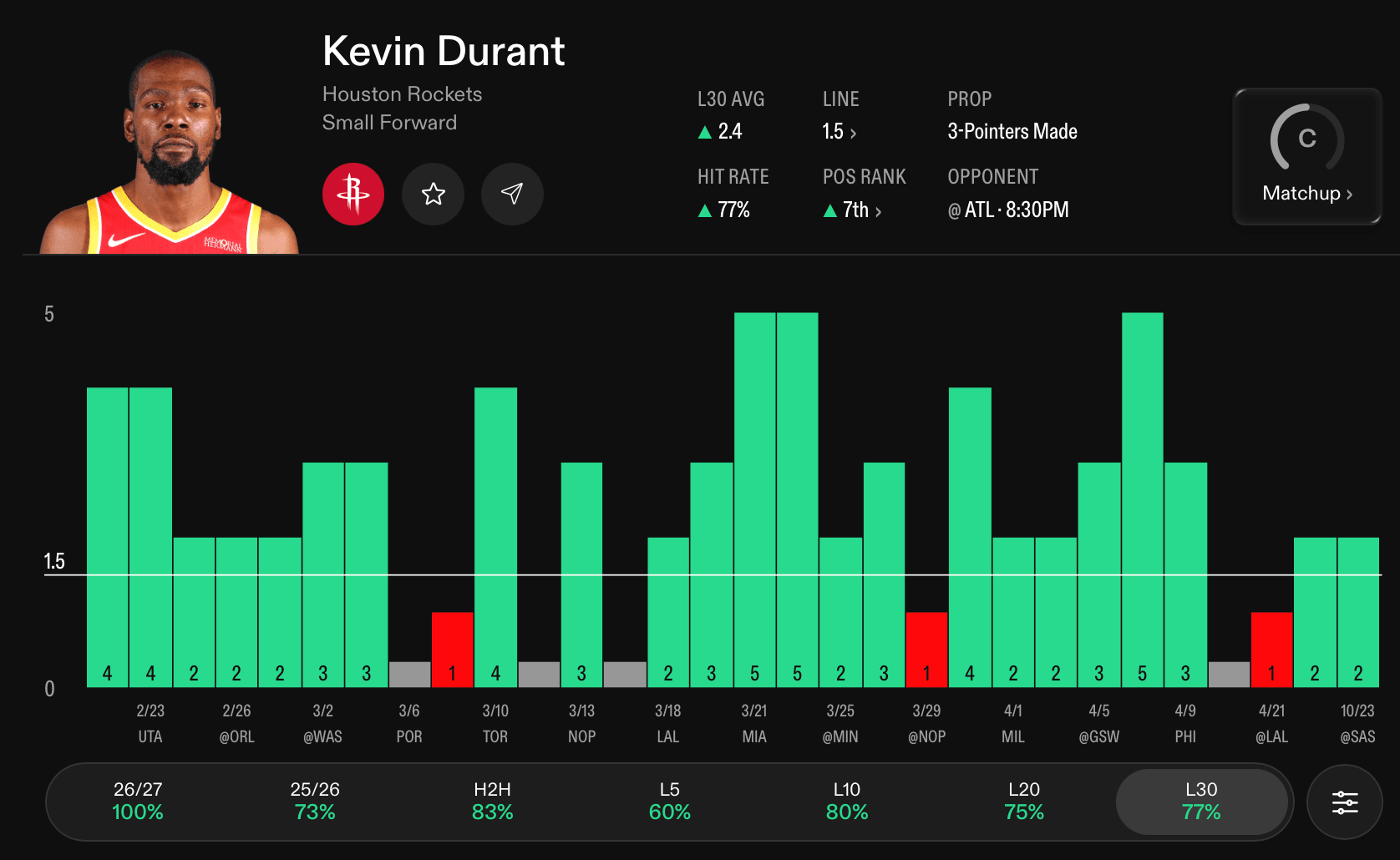
Task: Favorite Kevin Durant with the star icon
Action: coord(433,194)
